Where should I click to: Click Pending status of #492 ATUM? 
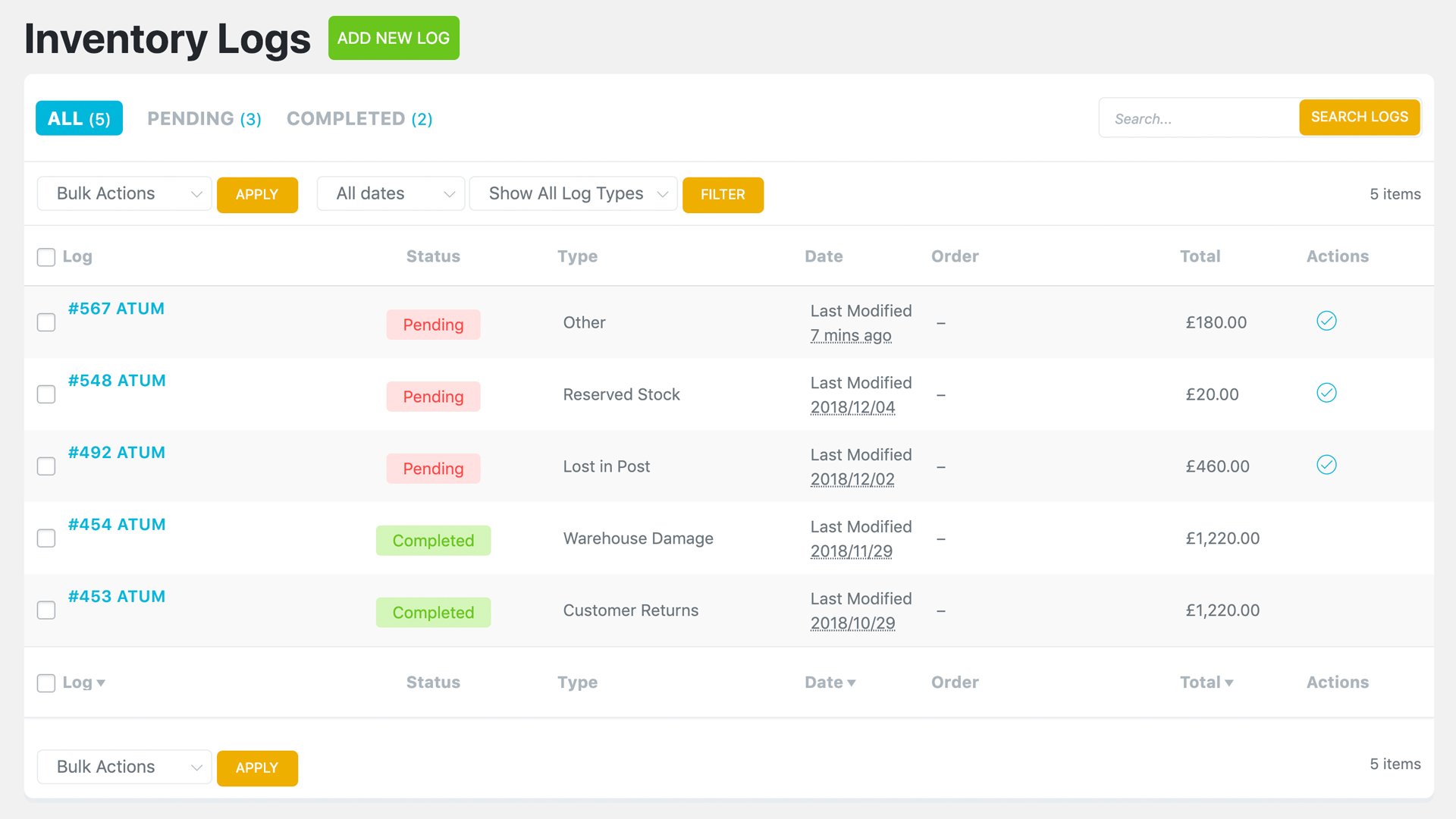tap(433, 469)
